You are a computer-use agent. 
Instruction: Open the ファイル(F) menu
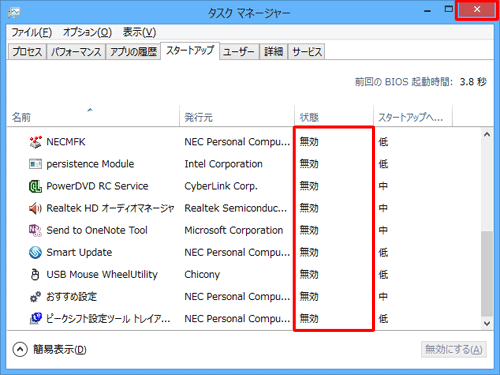pyautogui.click(x=32, y=32)
